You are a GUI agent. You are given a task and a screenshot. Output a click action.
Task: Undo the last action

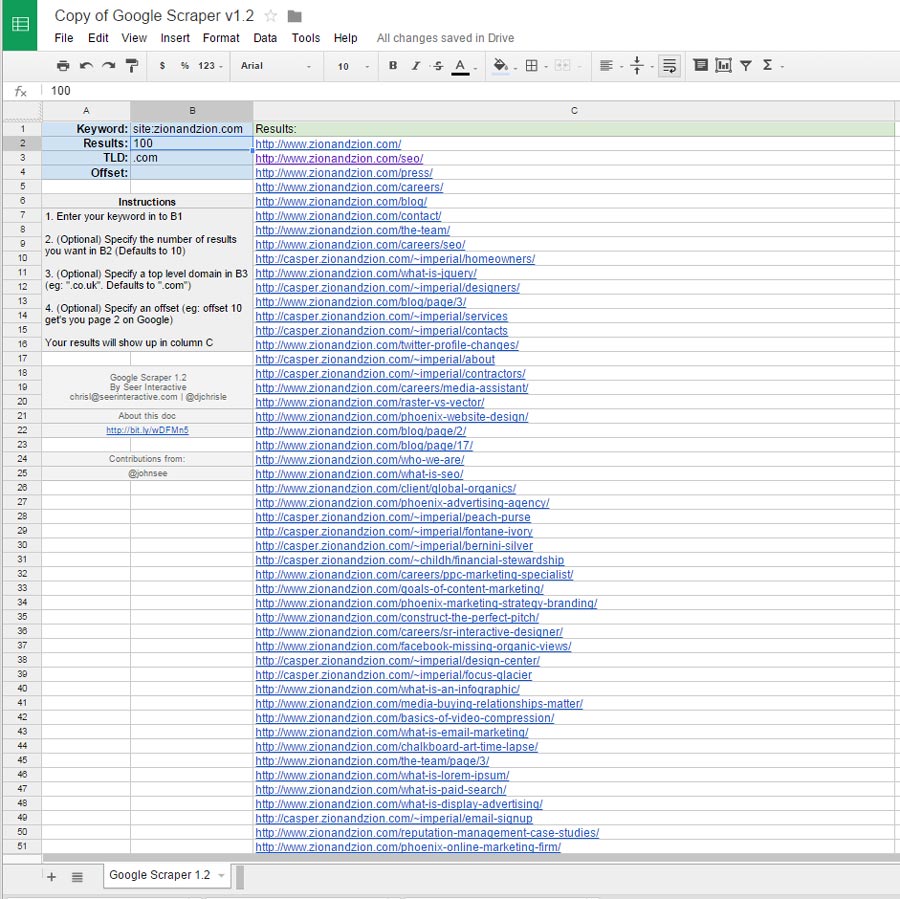pos(86,65)
